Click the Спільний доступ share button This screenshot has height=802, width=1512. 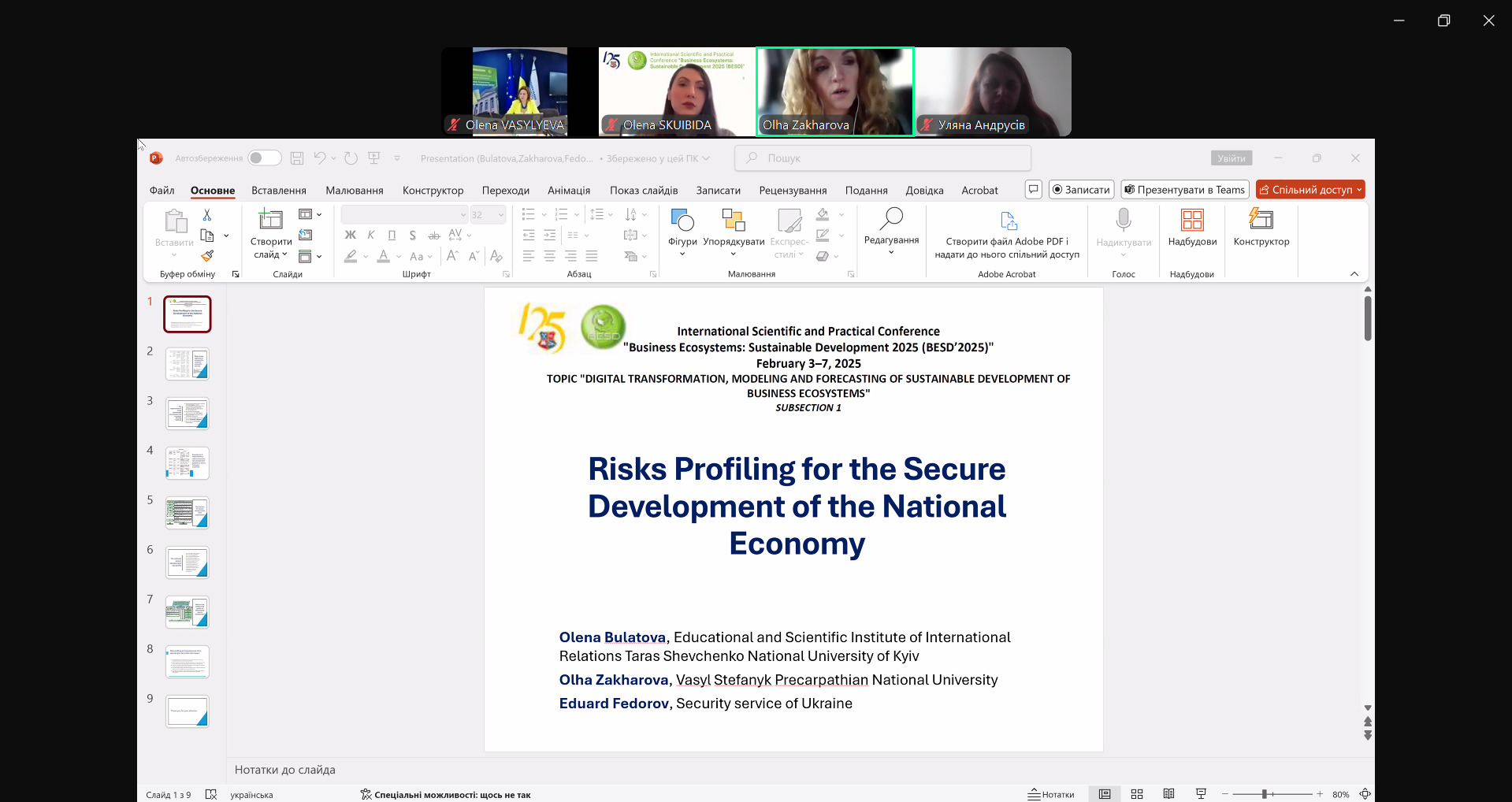tap(1310, 190)
